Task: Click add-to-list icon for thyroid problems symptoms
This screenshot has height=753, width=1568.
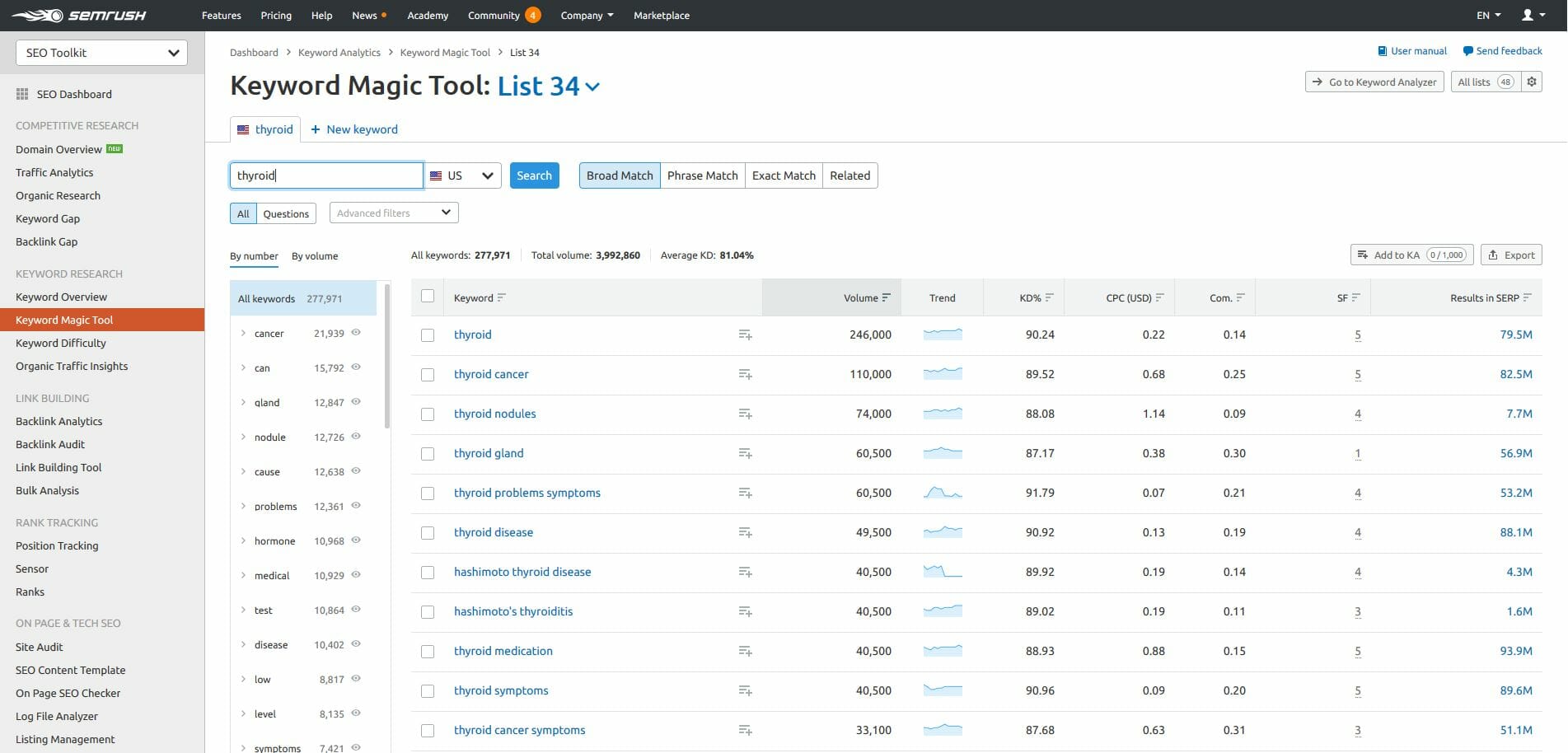Action: 745,493
